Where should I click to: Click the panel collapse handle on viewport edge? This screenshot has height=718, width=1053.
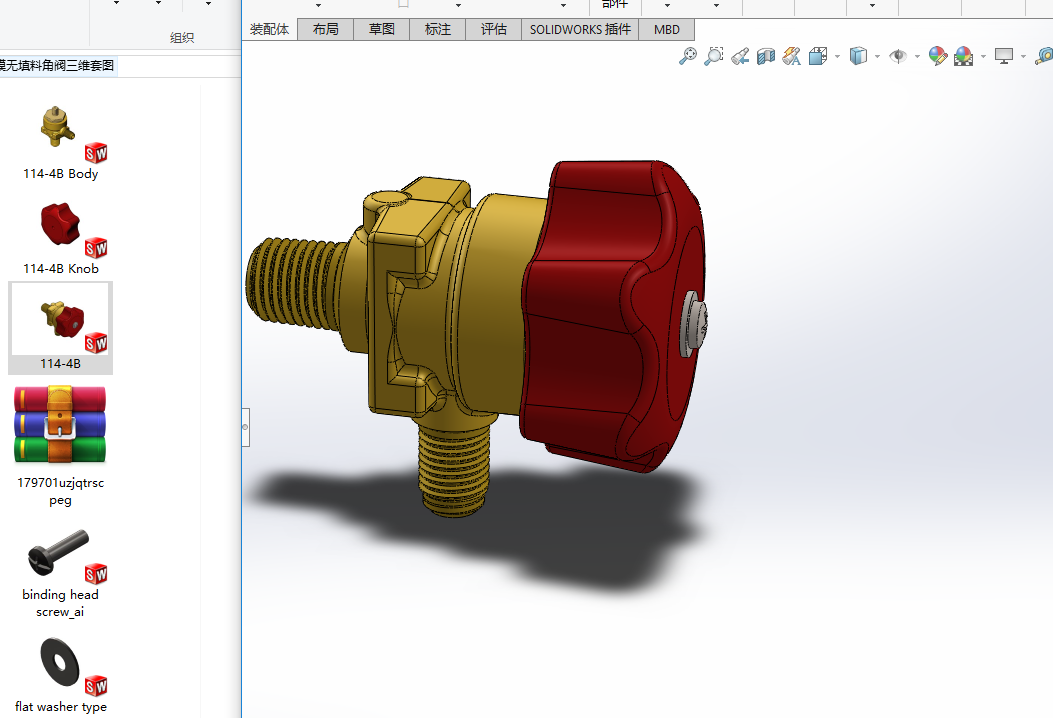(x=246, y=427)
